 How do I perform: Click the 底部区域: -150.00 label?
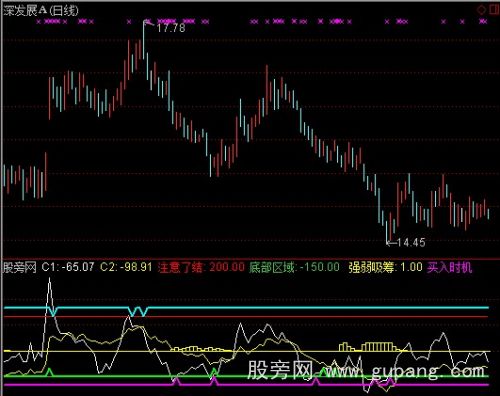(294, 267)
